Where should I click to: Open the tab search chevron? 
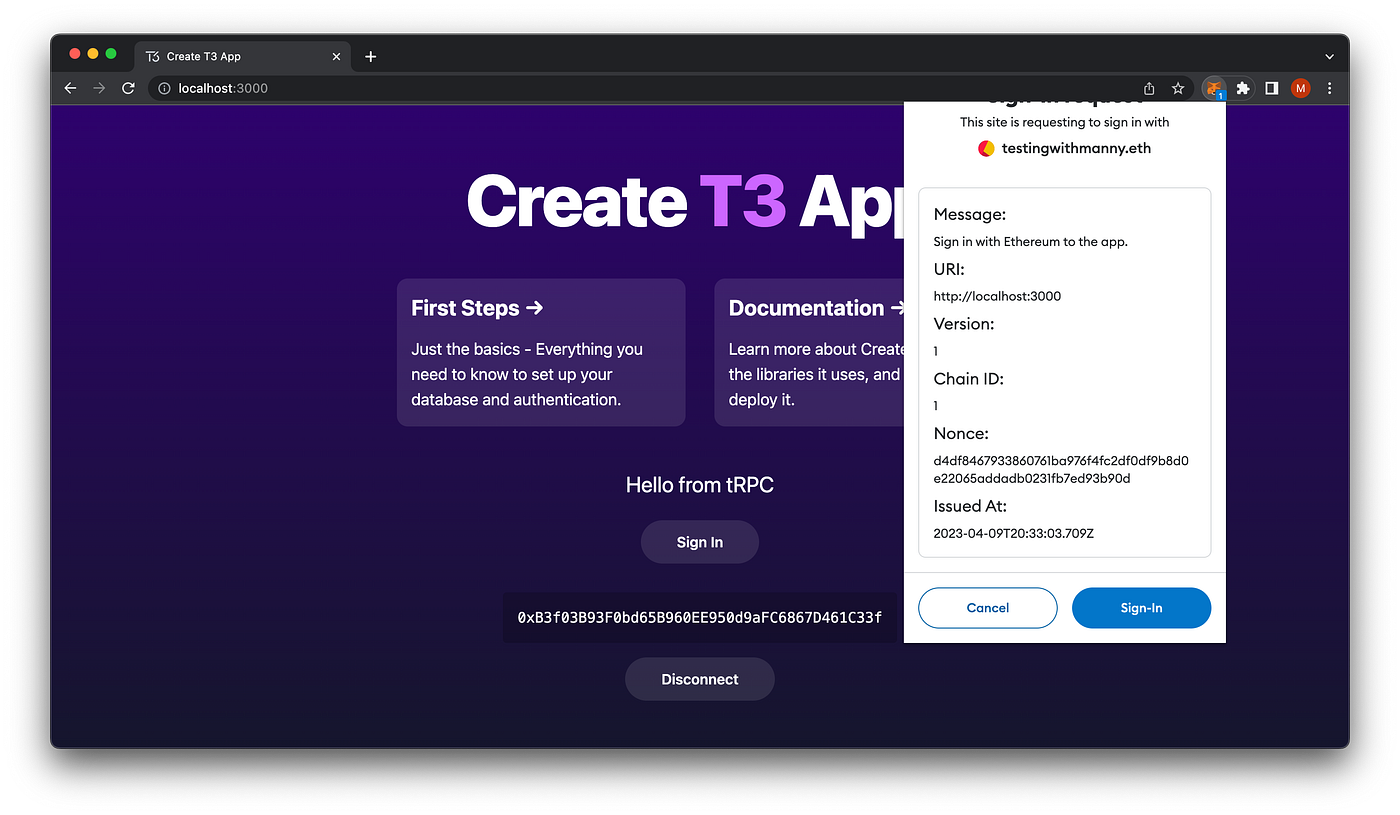[x=1328, y=56]
